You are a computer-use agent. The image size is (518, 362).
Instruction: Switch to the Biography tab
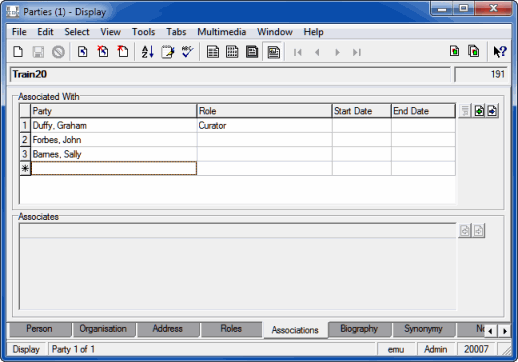click(359, 329)
